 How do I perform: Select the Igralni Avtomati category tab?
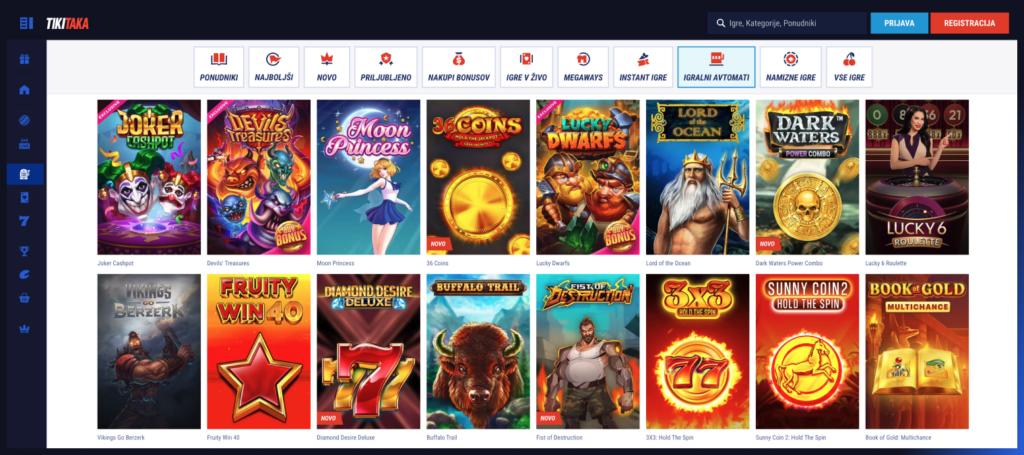coord(716,67)
